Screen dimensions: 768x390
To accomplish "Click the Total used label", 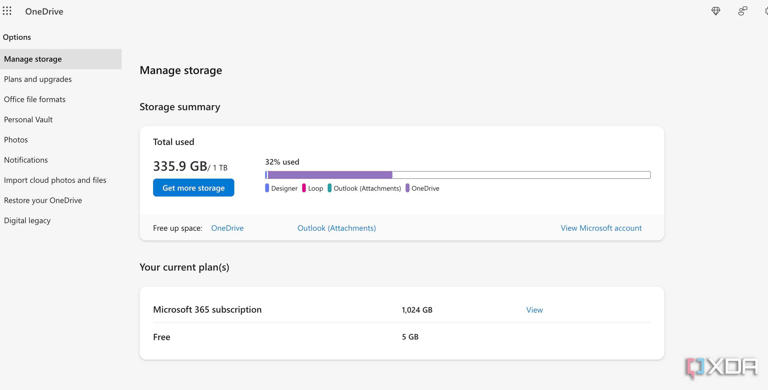I will point(173,142).
